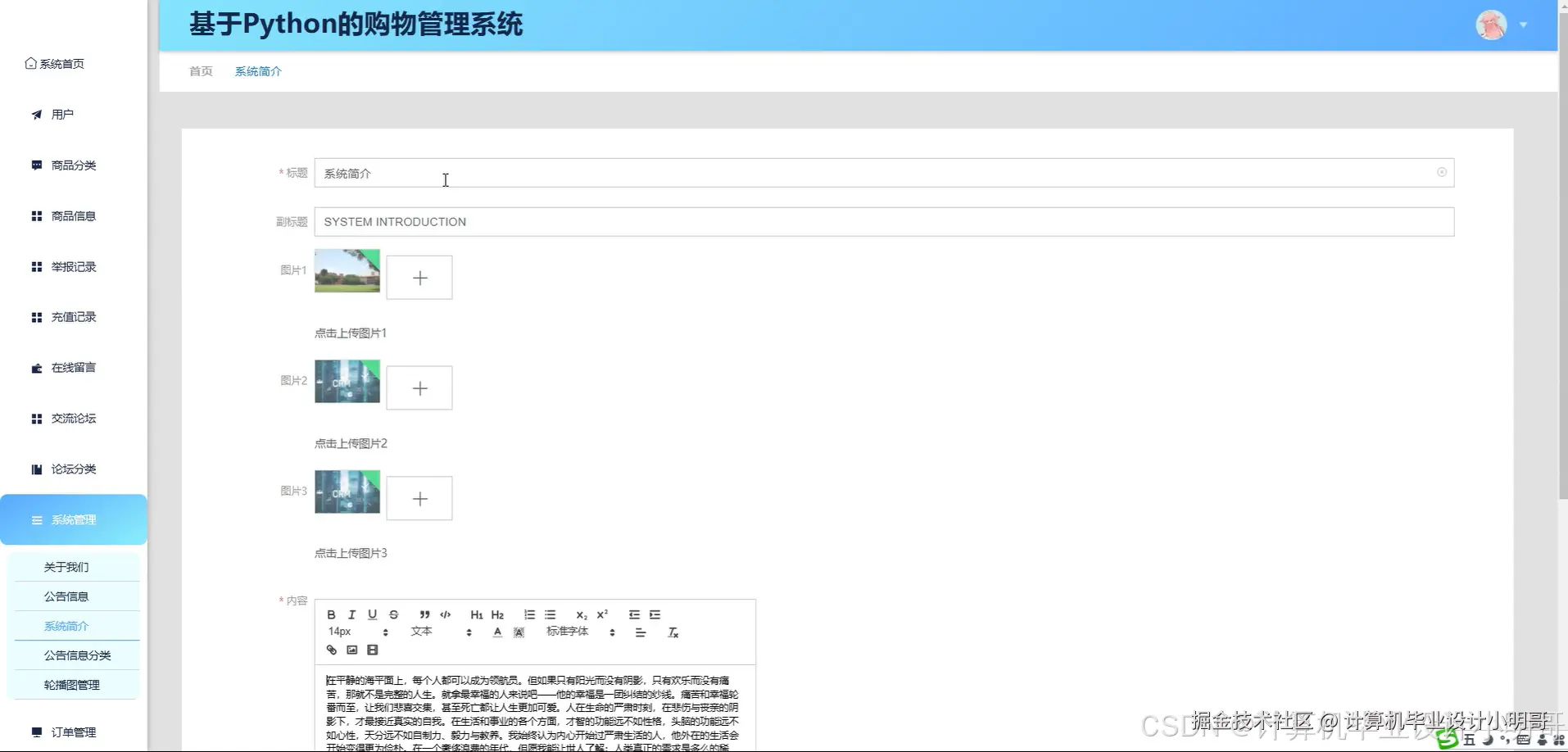Clear text formatting with the Tx icon

pyautogui.click(x=673, y=632)
